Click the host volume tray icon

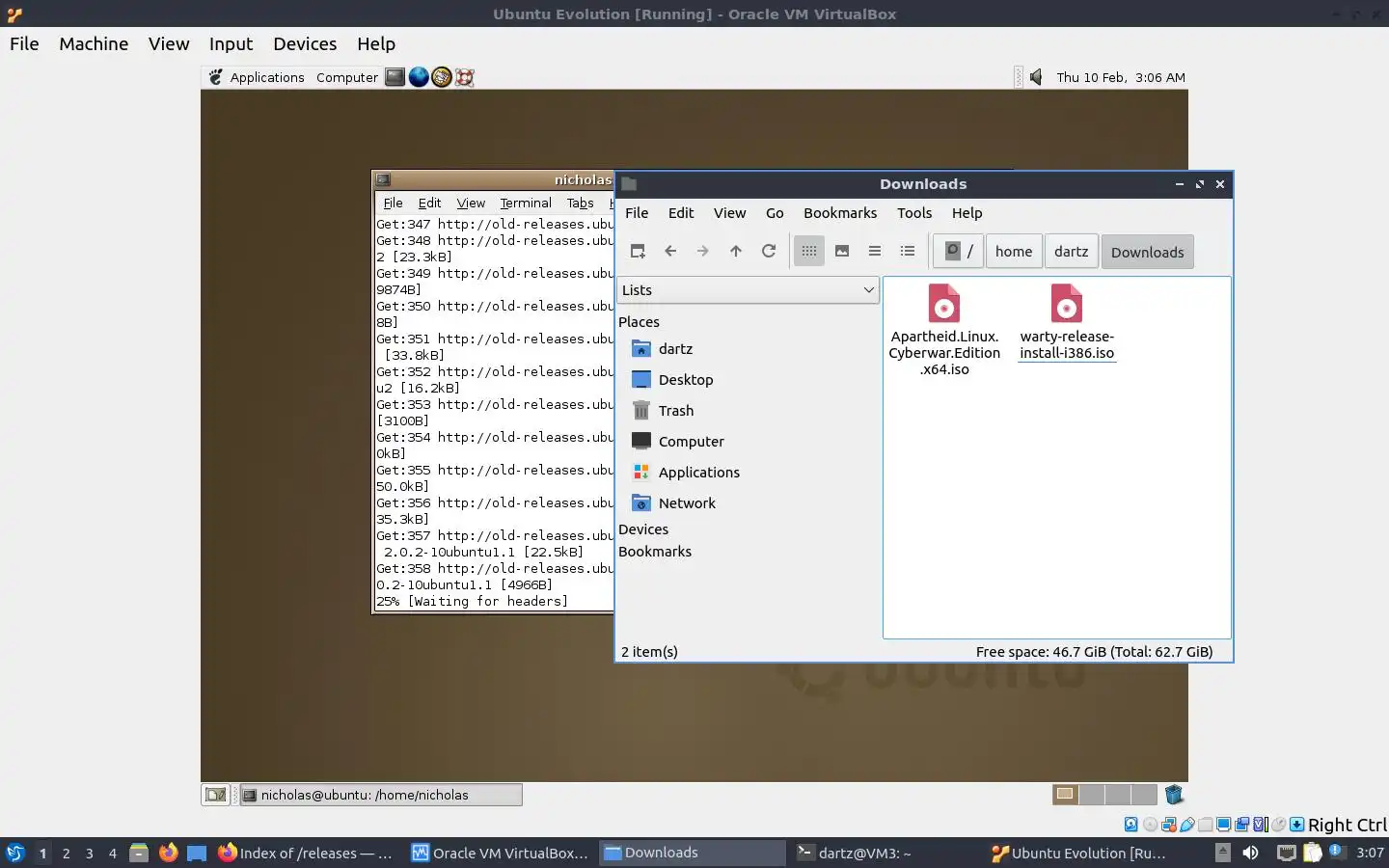coord(1250,853)
